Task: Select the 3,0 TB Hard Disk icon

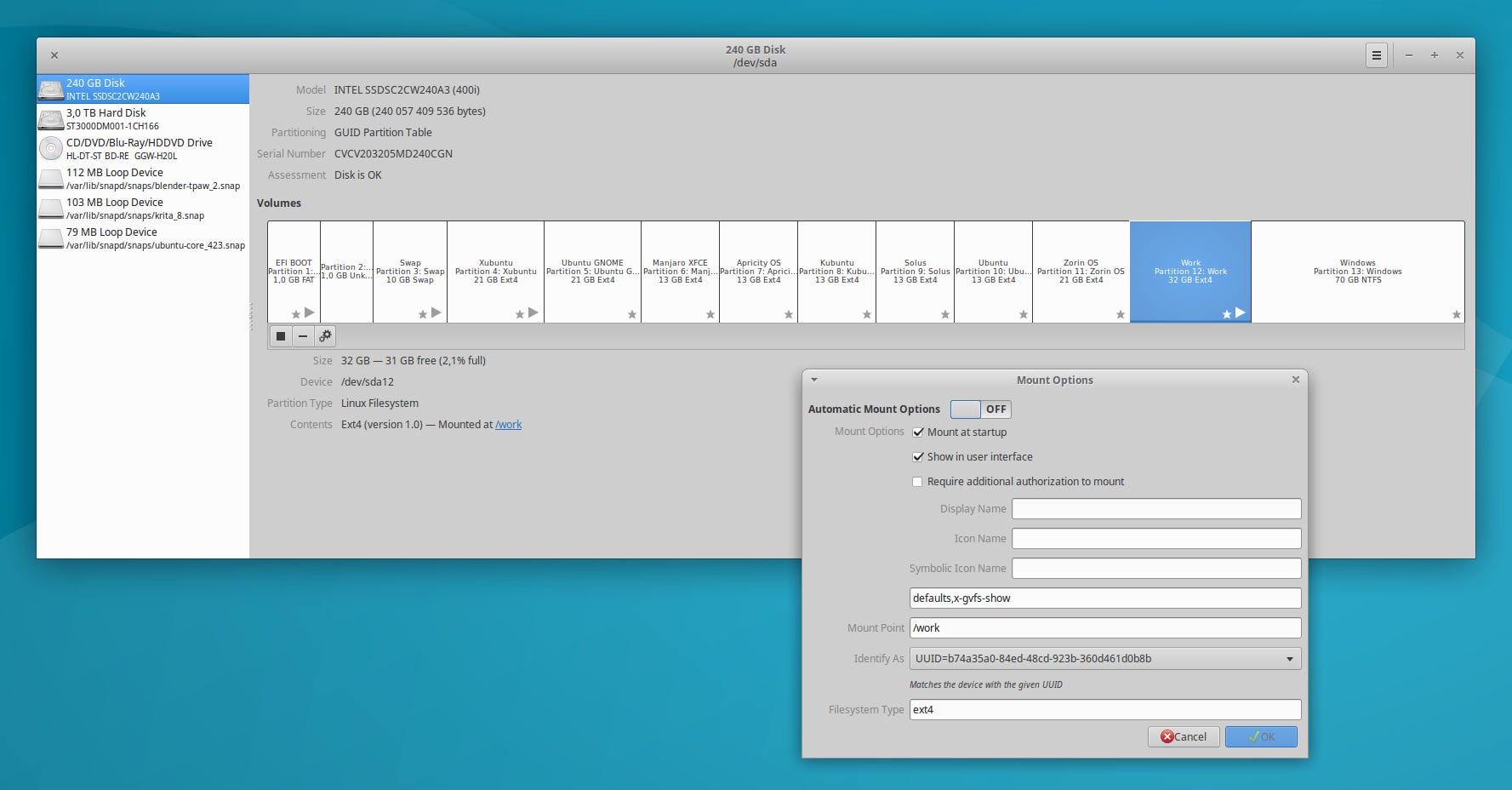Action: point(51,119)
